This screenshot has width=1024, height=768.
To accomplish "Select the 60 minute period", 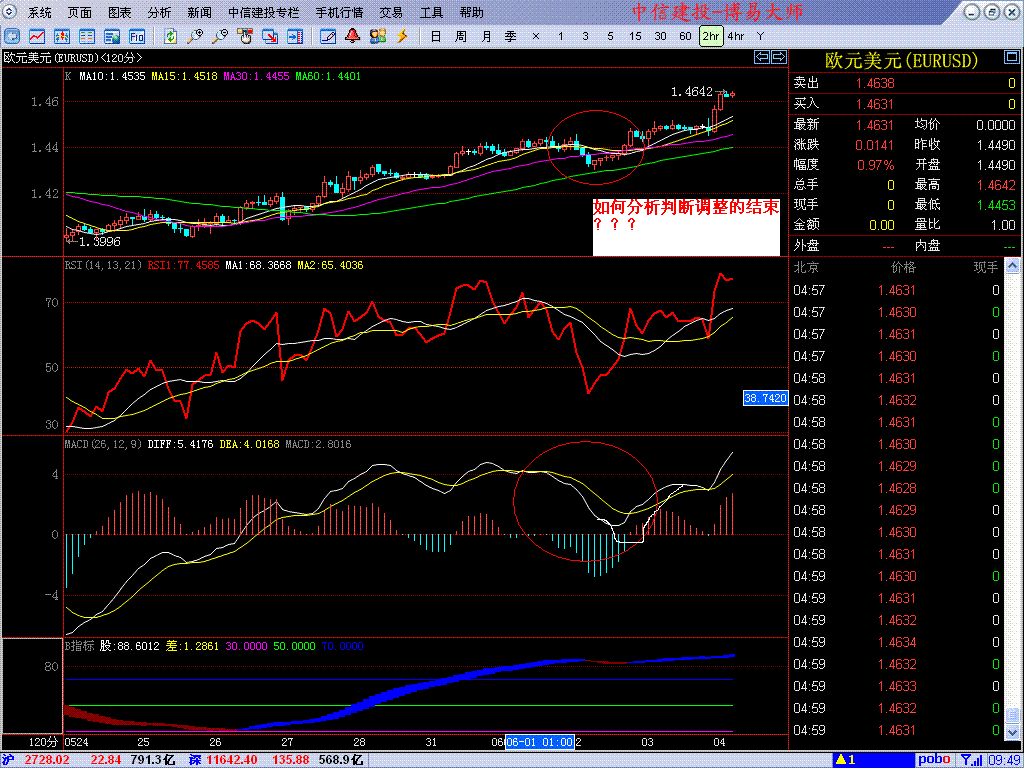I will [685, 36].
